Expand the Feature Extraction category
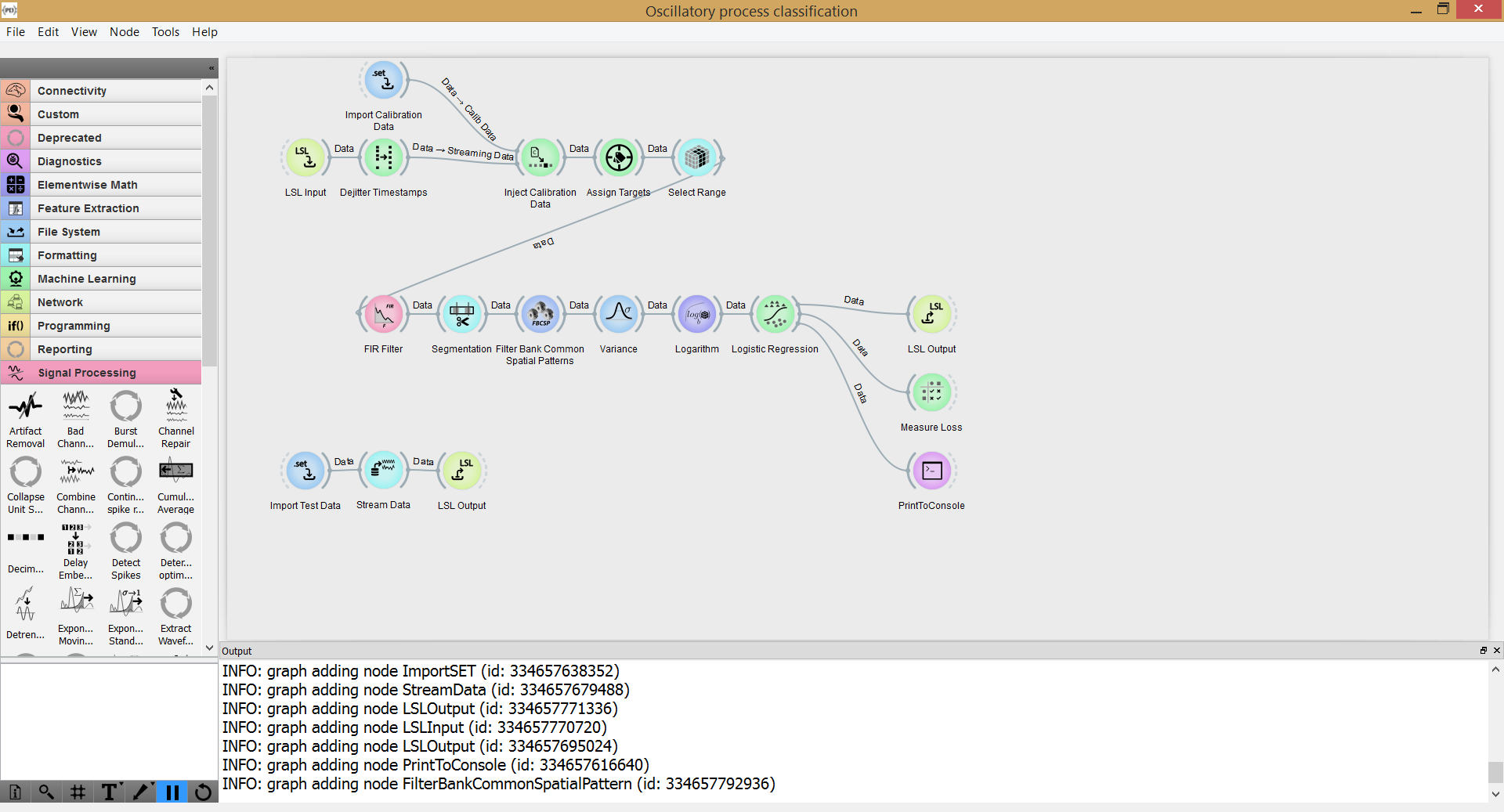 pyautogui.click(x=101, y=208)
